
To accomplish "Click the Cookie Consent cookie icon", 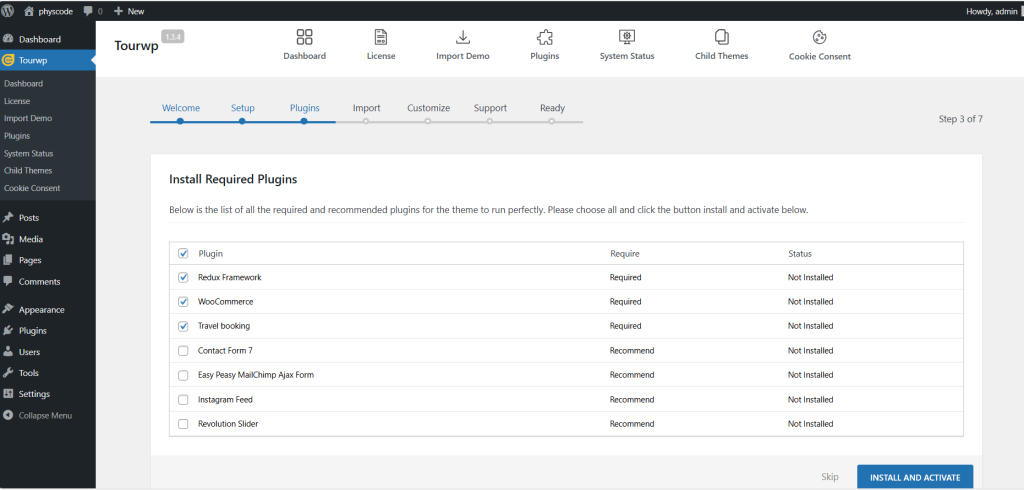I will [820, 37].
